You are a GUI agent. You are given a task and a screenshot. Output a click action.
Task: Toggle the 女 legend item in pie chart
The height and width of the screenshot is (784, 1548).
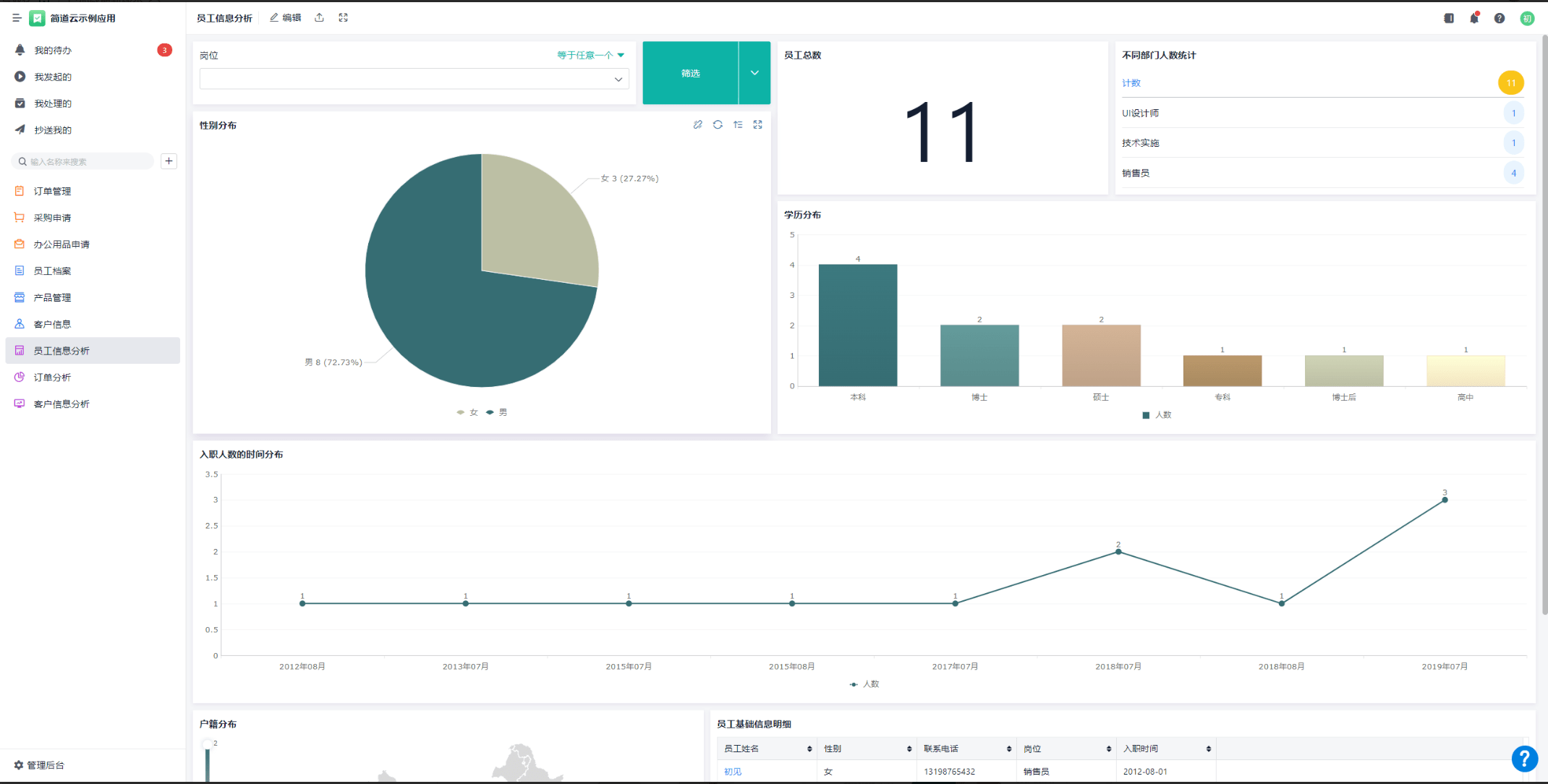pyautogui.click(x=468, y=412)
